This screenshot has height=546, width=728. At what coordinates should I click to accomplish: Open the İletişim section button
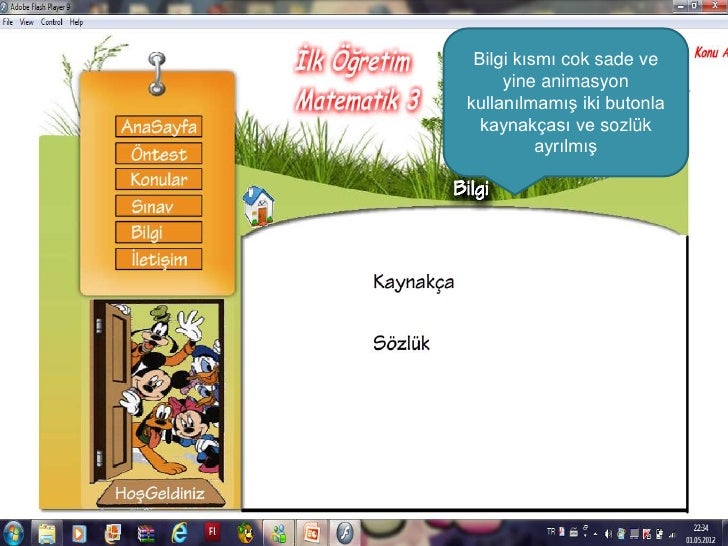click(159, 259)
